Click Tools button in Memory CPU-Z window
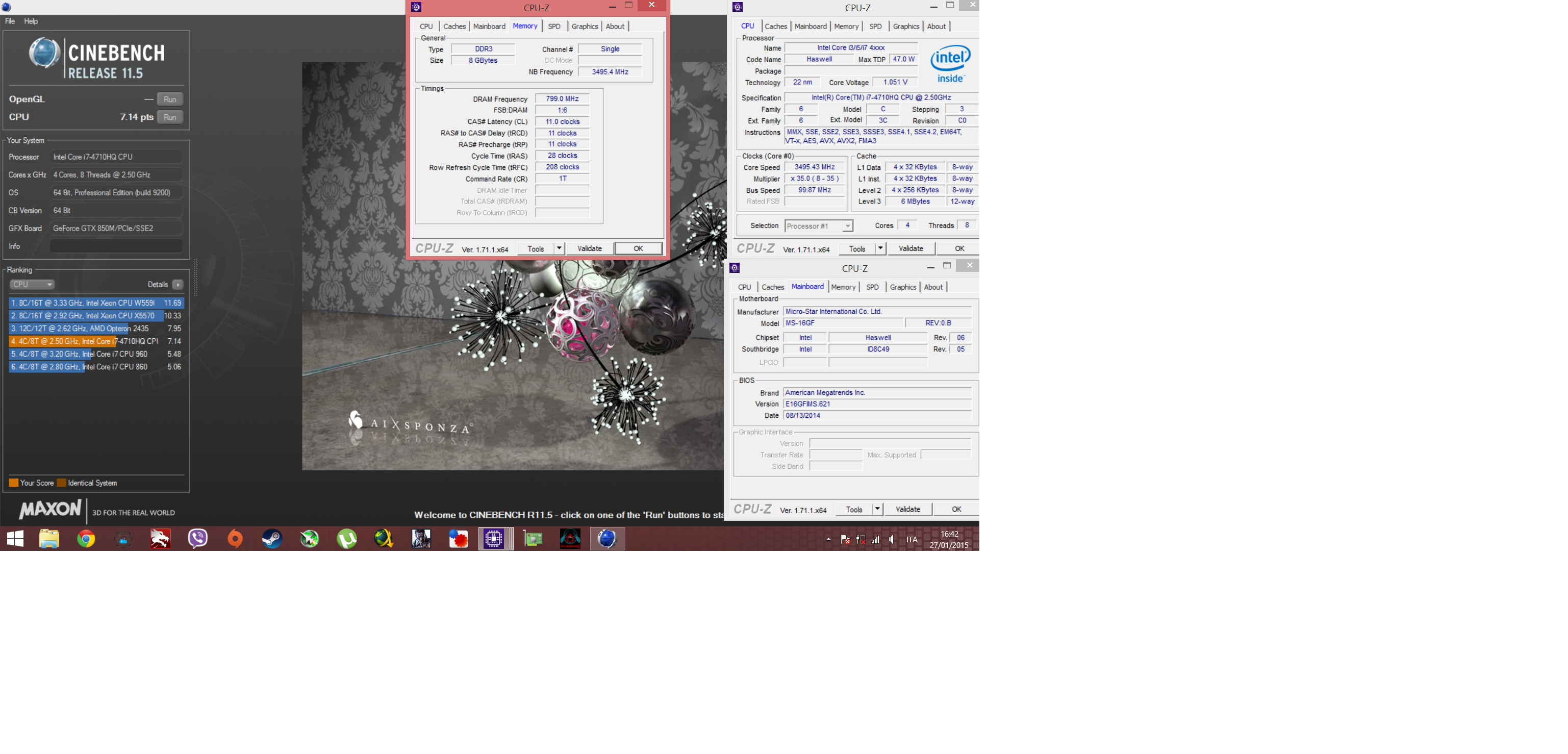 pyautogui.click(x=536, y=248)
